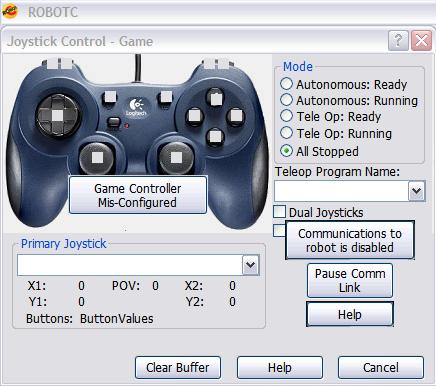Click the Game Controller Mis-Configured button

[138, 195]
